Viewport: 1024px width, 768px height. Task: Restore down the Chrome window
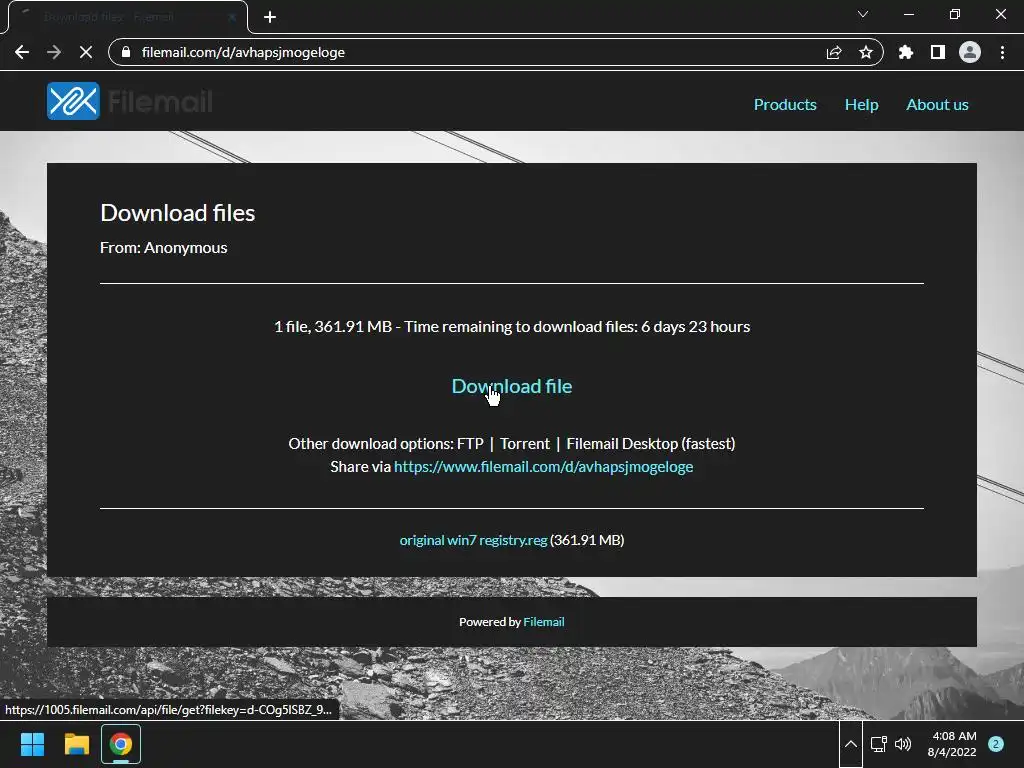(x=955, y=14)
